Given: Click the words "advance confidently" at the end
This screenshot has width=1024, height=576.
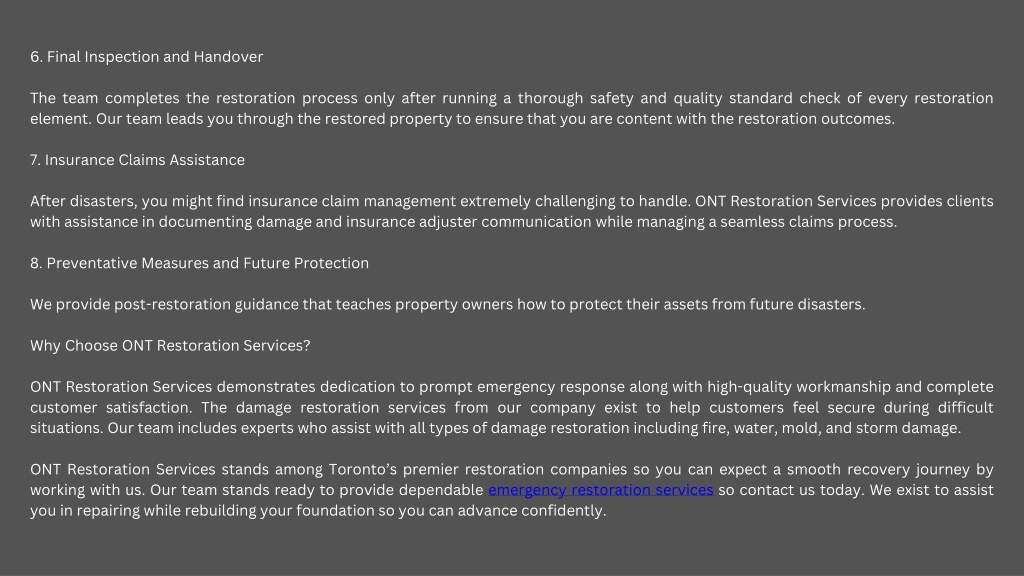Looking at the screenshot, I should tap(531, 511).
